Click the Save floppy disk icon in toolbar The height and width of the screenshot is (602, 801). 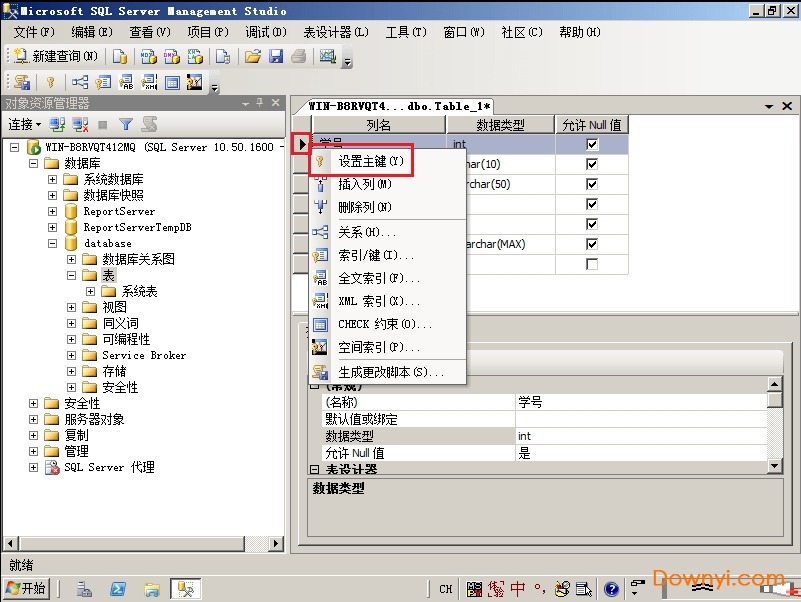276,56
